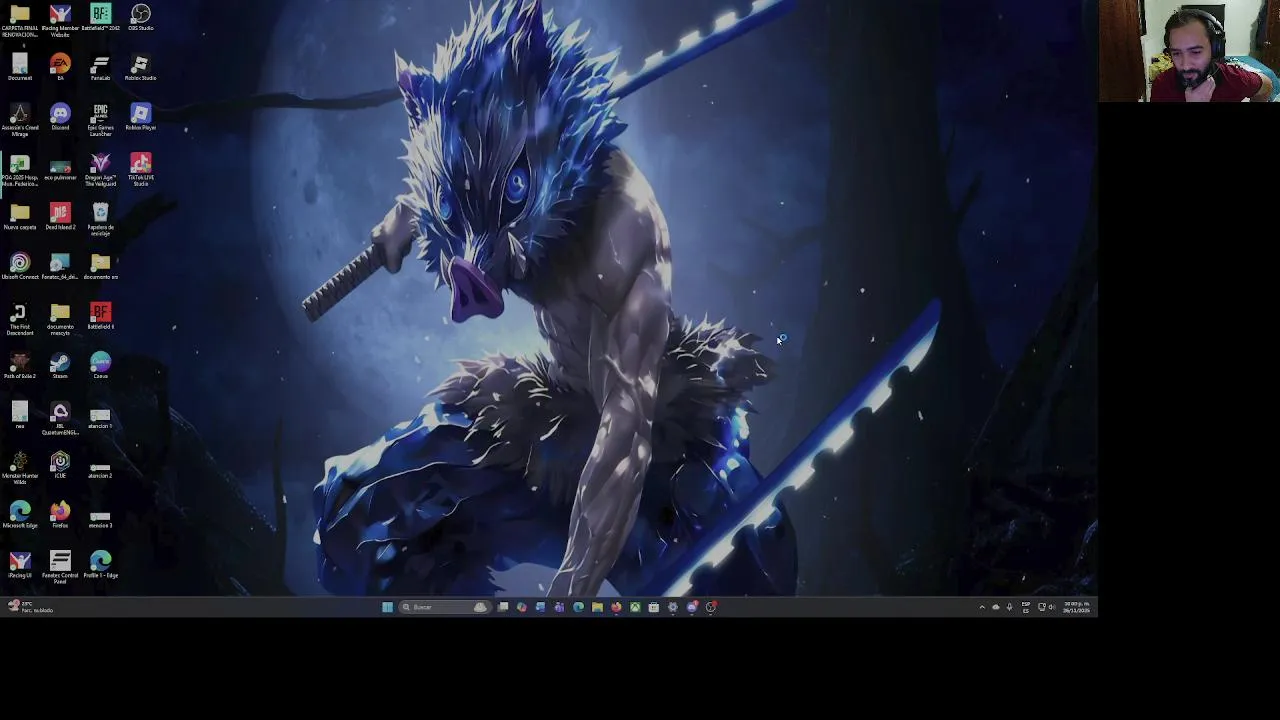Open Firefox from the taskbar

616,607
